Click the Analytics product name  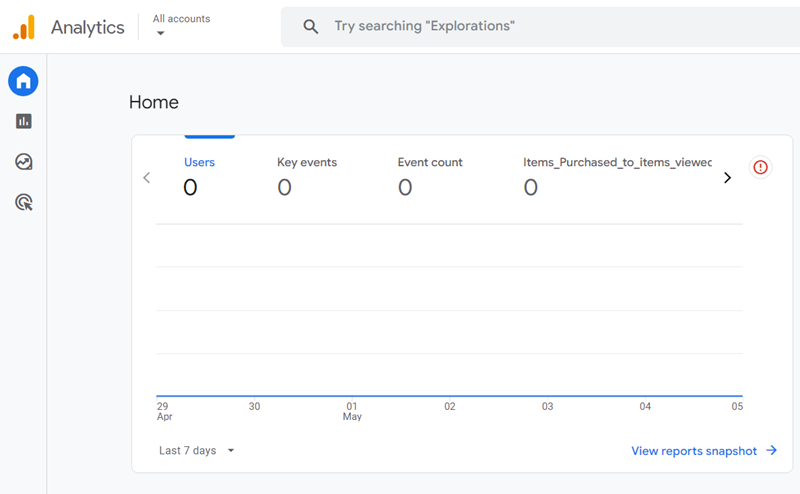[x=88, y=27]
